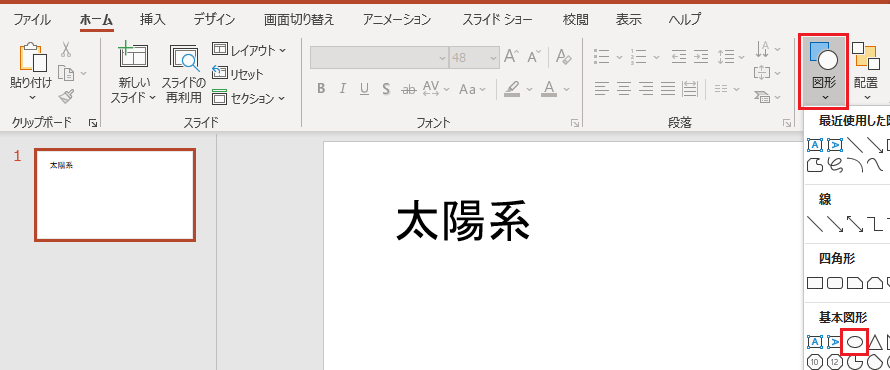Open the ファイル tab
The width and height of the screenshot is (890, 370).
click(32, 20)
